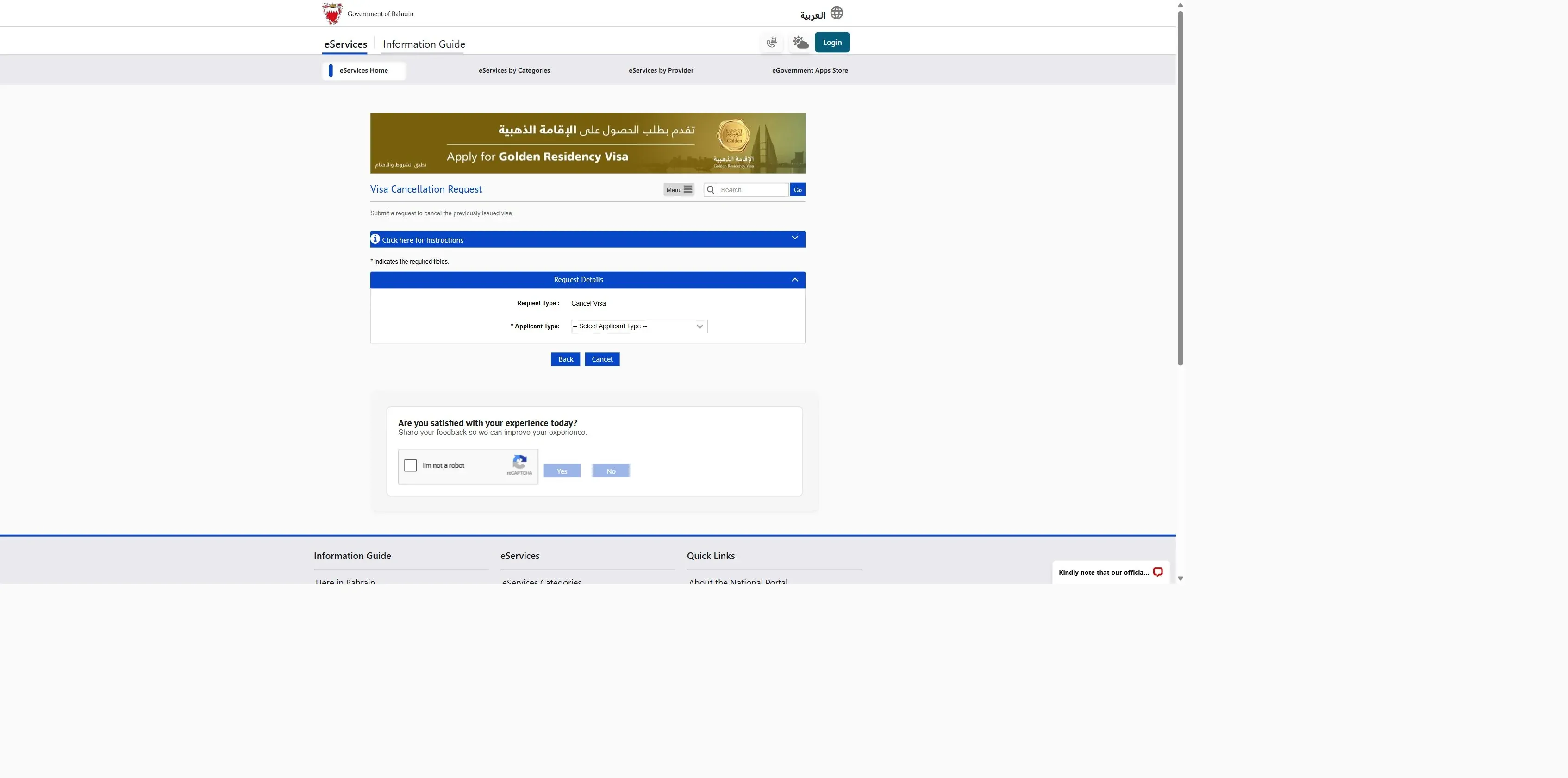
Task: Click the Menu hamburger icon
Action: click(688, 190)
